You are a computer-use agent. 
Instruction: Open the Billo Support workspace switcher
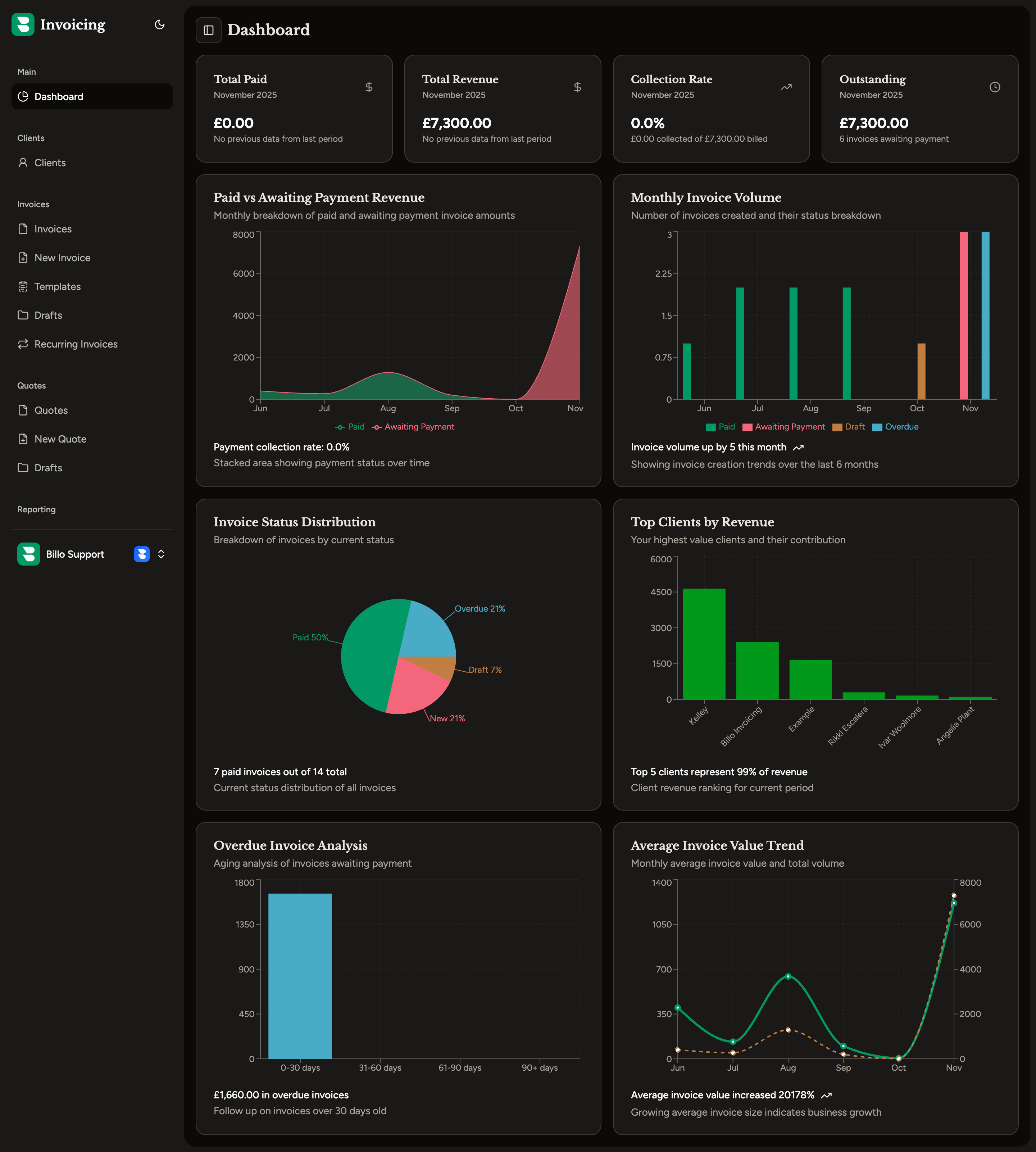[74, 554]
